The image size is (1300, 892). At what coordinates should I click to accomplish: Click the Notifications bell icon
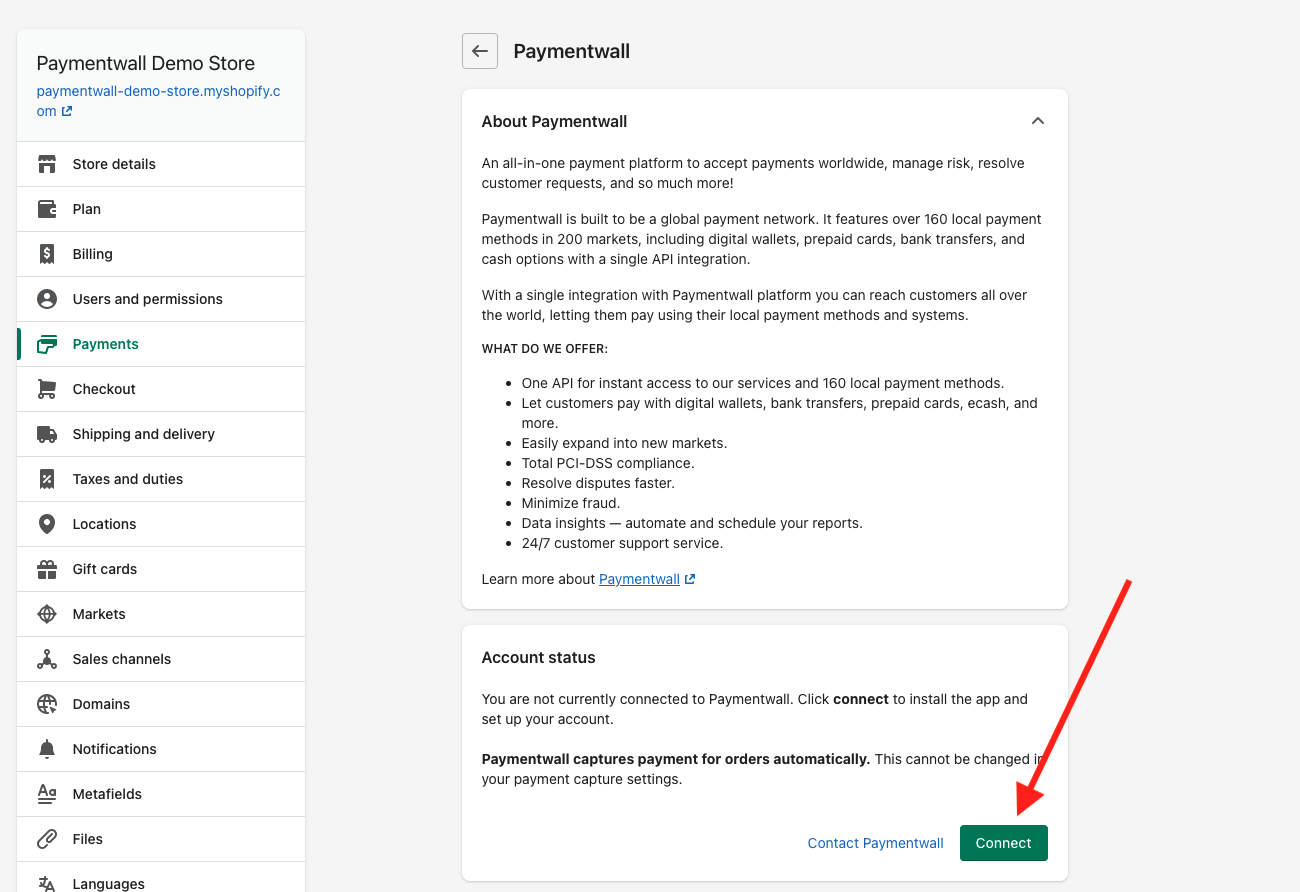pos(47,749)
